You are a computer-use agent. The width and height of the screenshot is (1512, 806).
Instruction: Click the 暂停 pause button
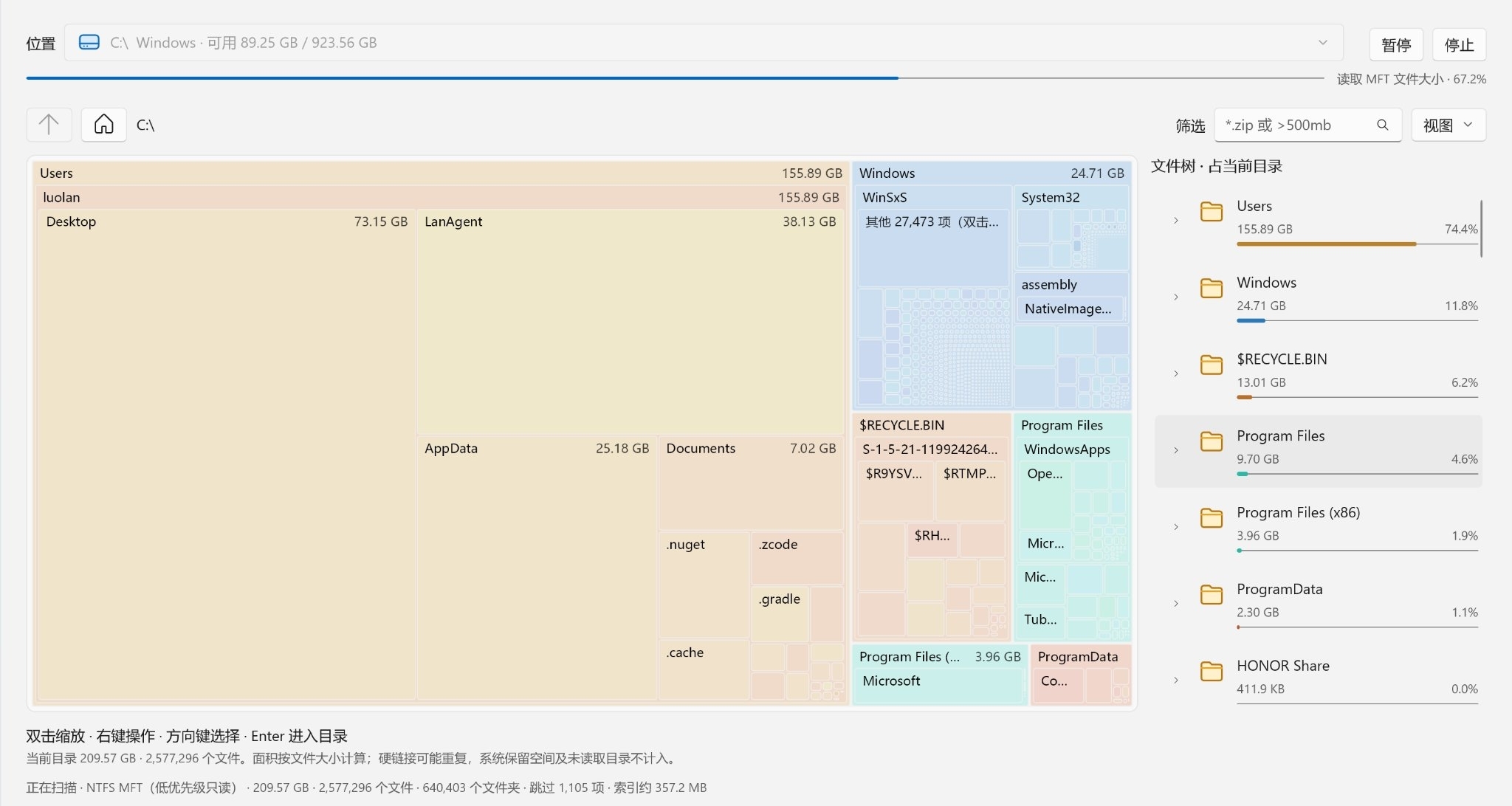click(x=1396, y=45)
